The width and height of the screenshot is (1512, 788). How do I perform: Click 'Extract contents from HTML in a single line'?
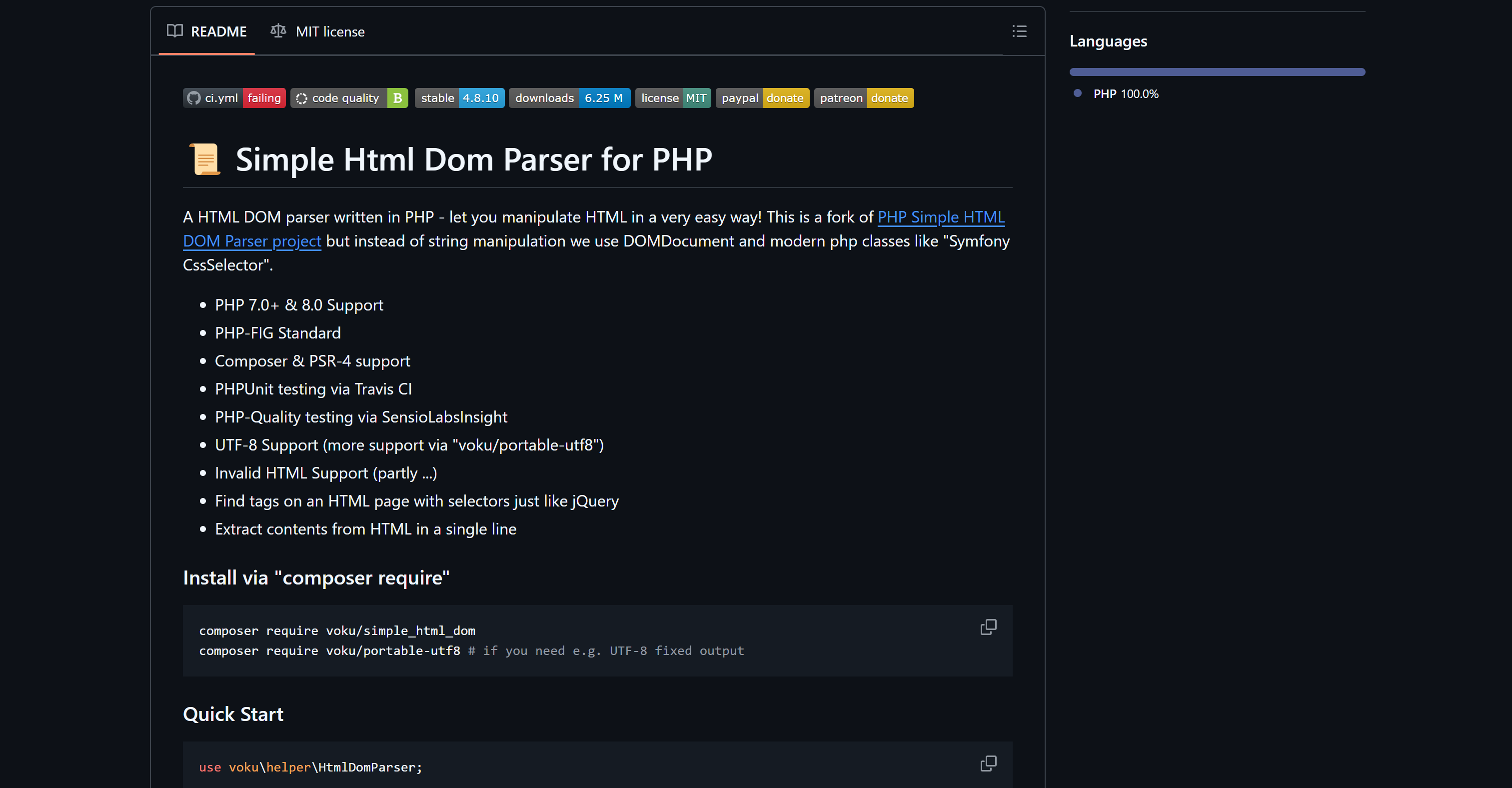(366, 529)
